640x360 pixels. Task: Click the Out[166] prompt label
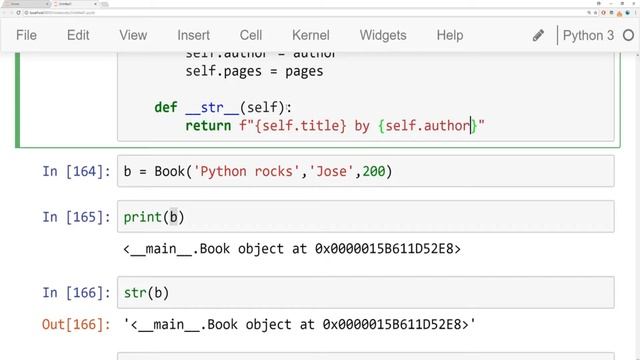(76, 324)
